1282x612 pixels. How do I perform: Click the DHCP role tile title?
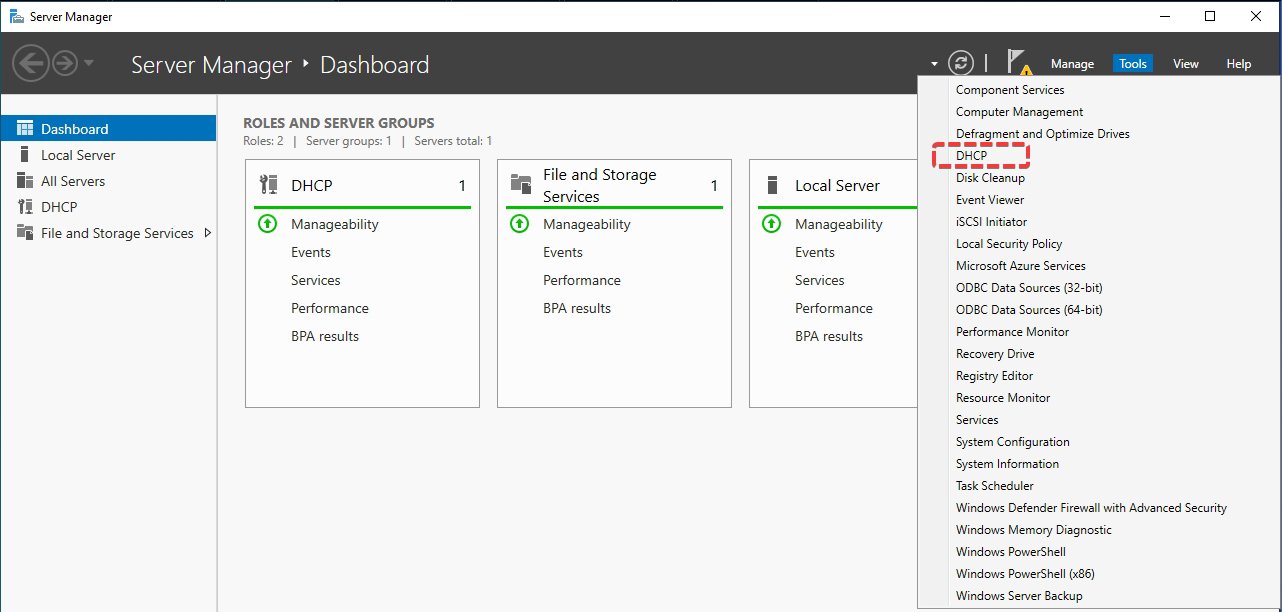point(312,186)
